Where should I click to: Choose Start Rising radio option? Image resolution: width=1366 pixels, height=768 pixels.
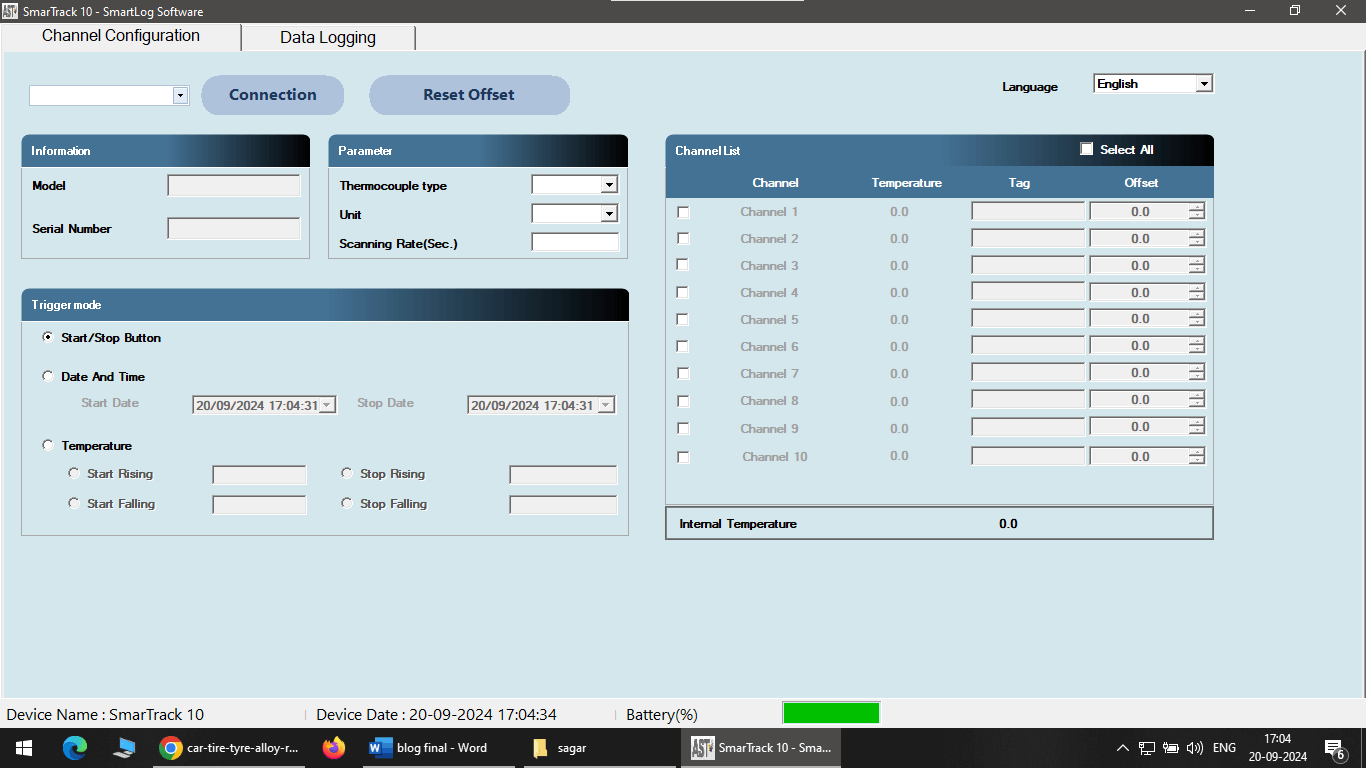tap(73, 473)
